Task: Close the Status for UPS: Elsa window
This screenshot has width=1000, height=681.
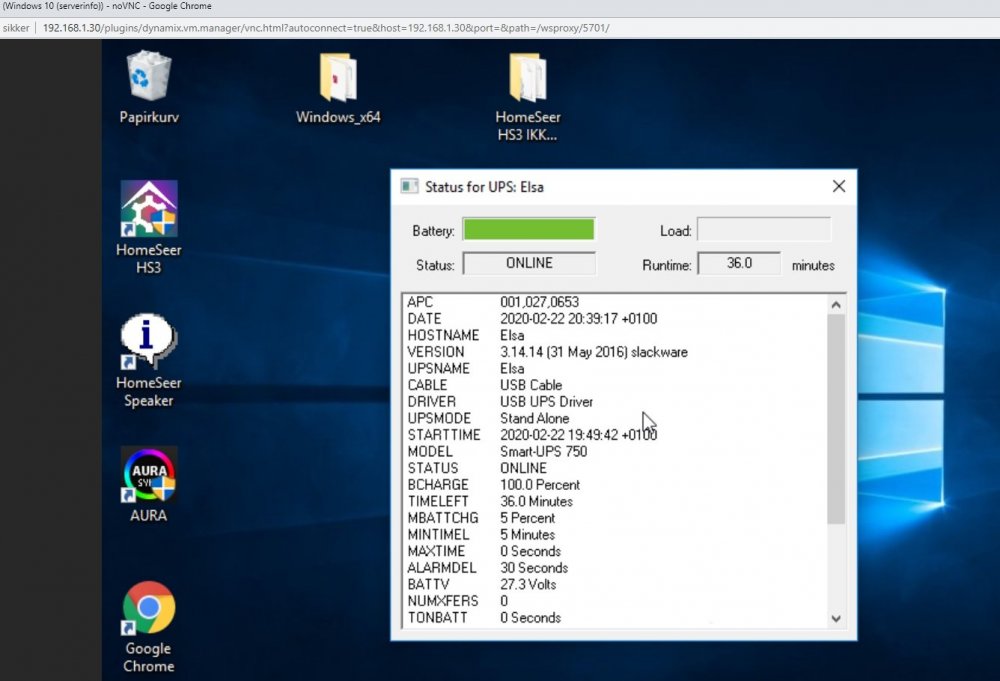Action: tap(839, 186)
